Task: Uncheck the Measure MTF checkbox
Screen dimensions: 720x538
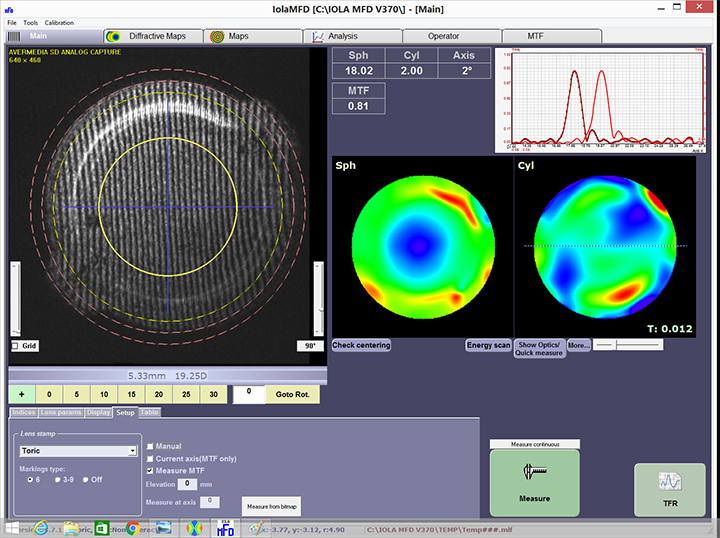Action: pyautogui.click(x=150, y=471)
